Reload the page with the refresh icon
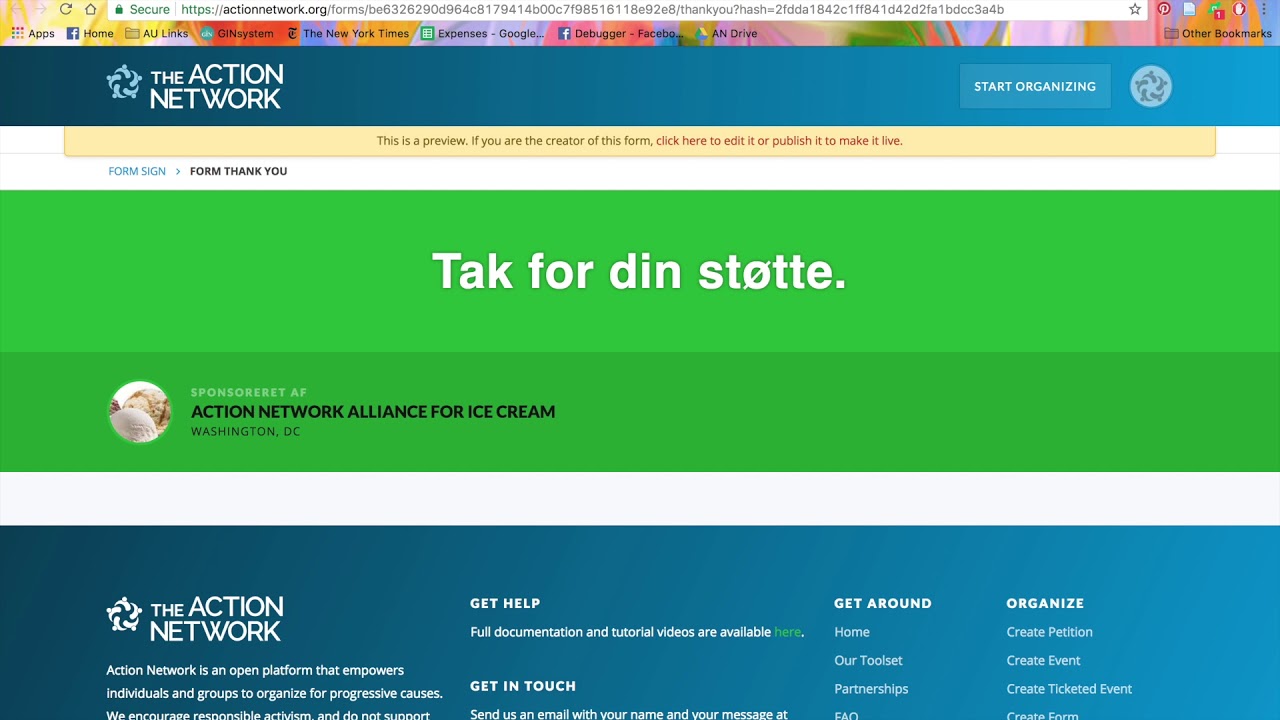Viewport: 1280px width, 720px height. tap(66, 9)
